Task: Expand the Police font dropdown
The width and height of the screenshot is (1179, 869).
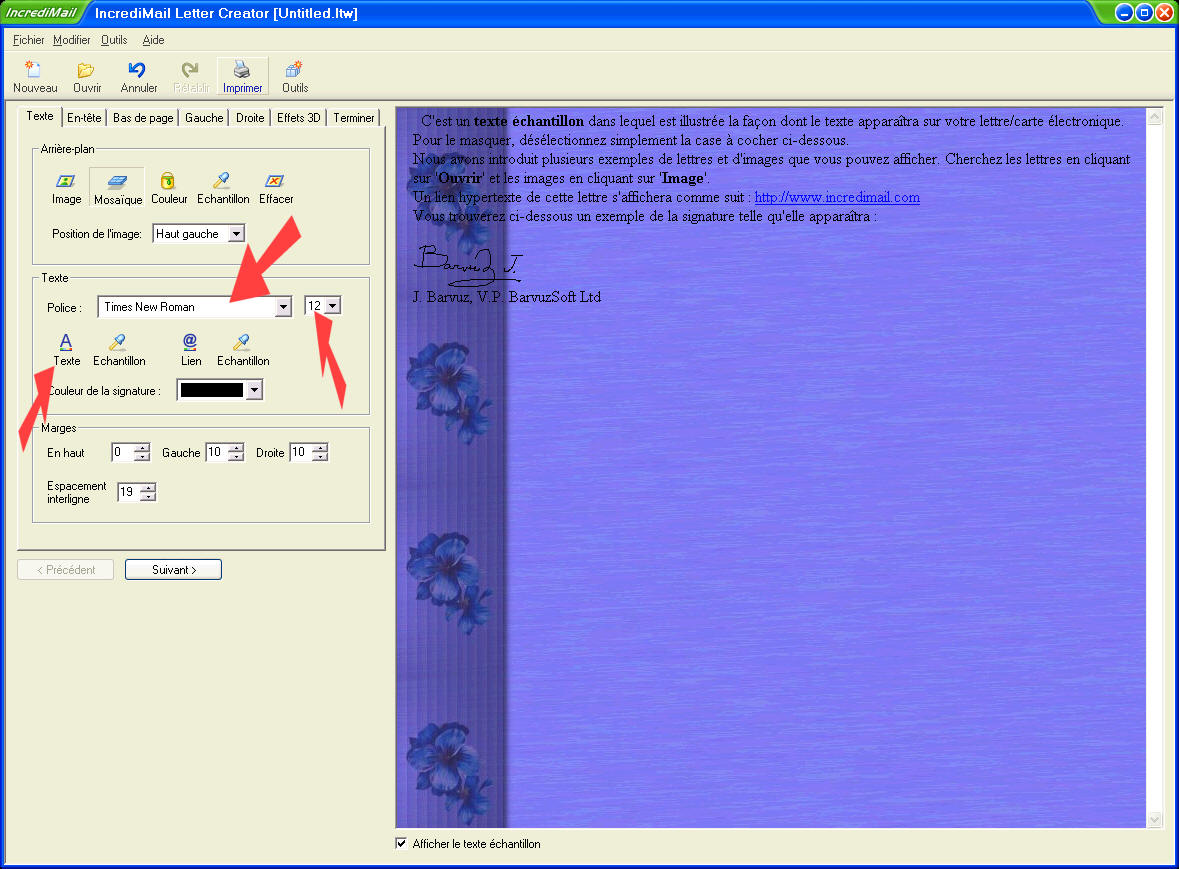Action: coord(283,307)
